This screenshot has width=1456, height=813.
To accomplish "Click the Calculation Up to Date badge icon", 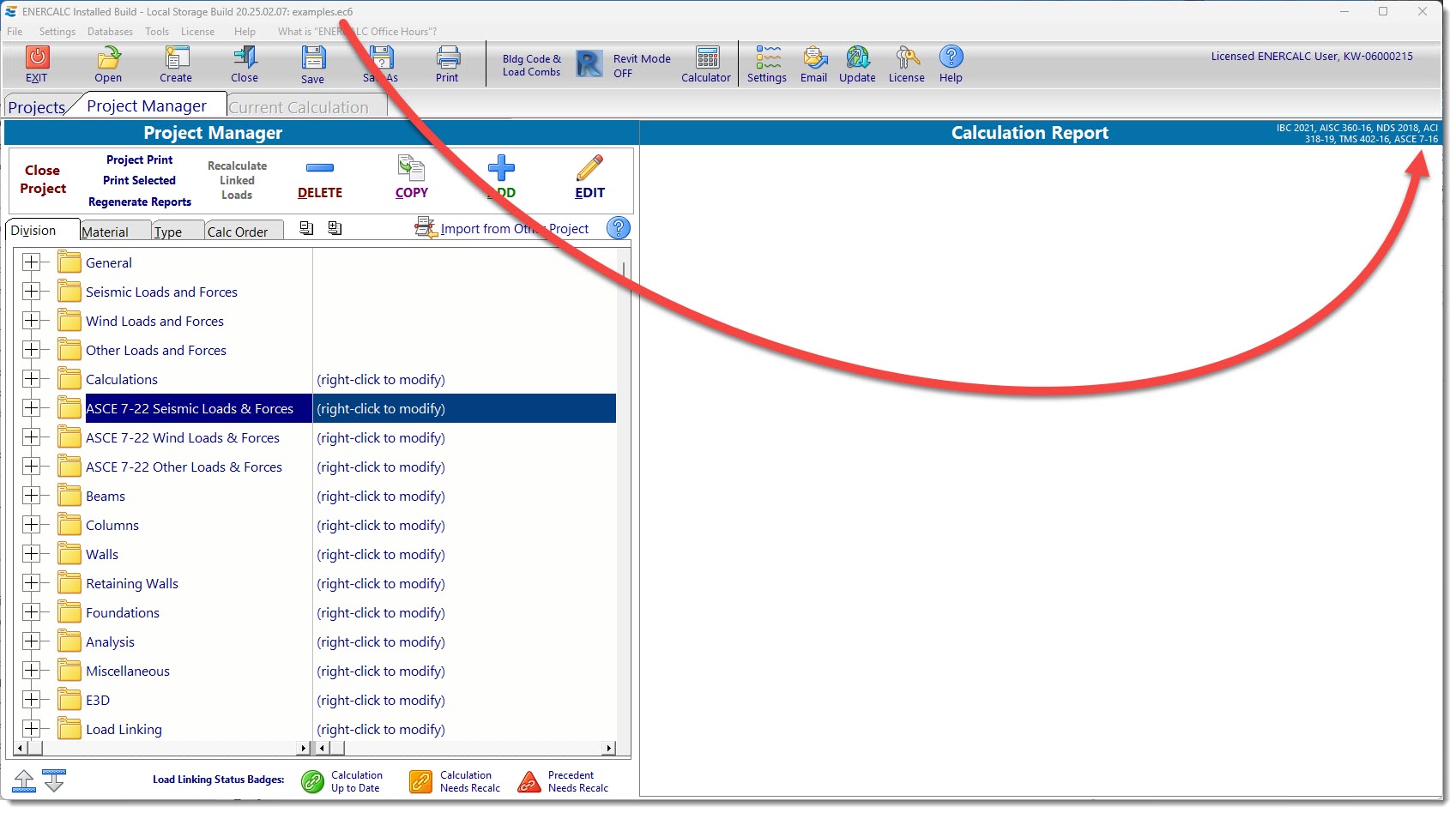I will click(312, 781).
